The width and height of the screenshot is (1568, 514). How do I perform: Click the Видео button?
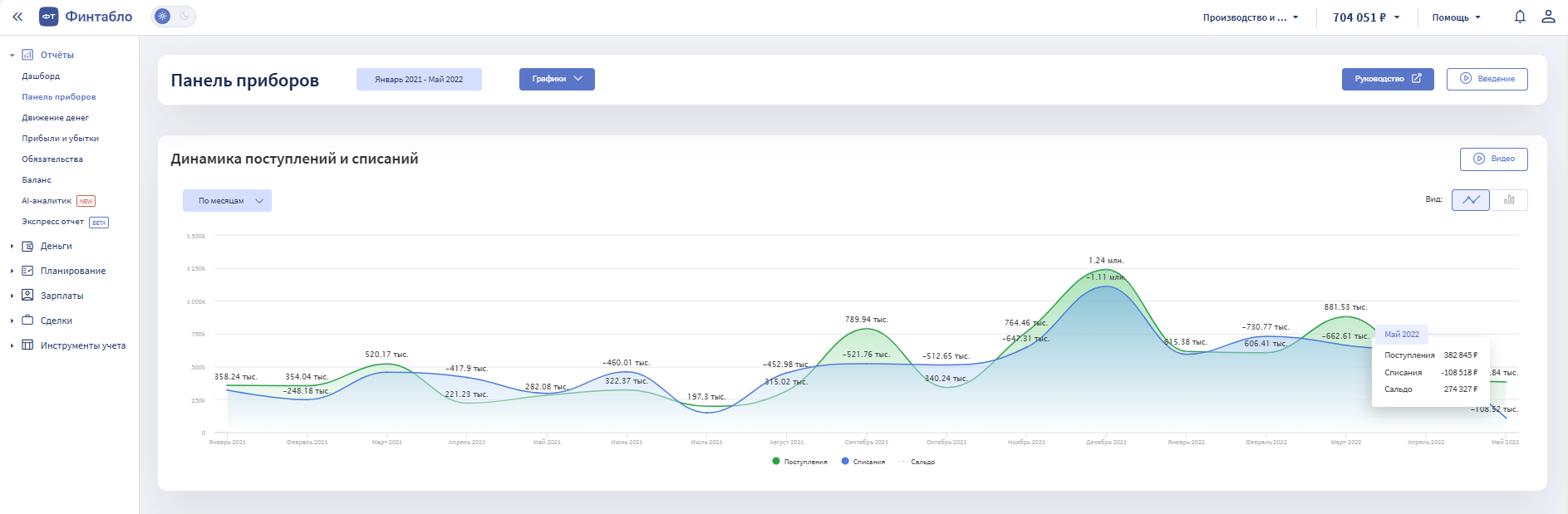pyautogui.click(x=1493, y=159)
